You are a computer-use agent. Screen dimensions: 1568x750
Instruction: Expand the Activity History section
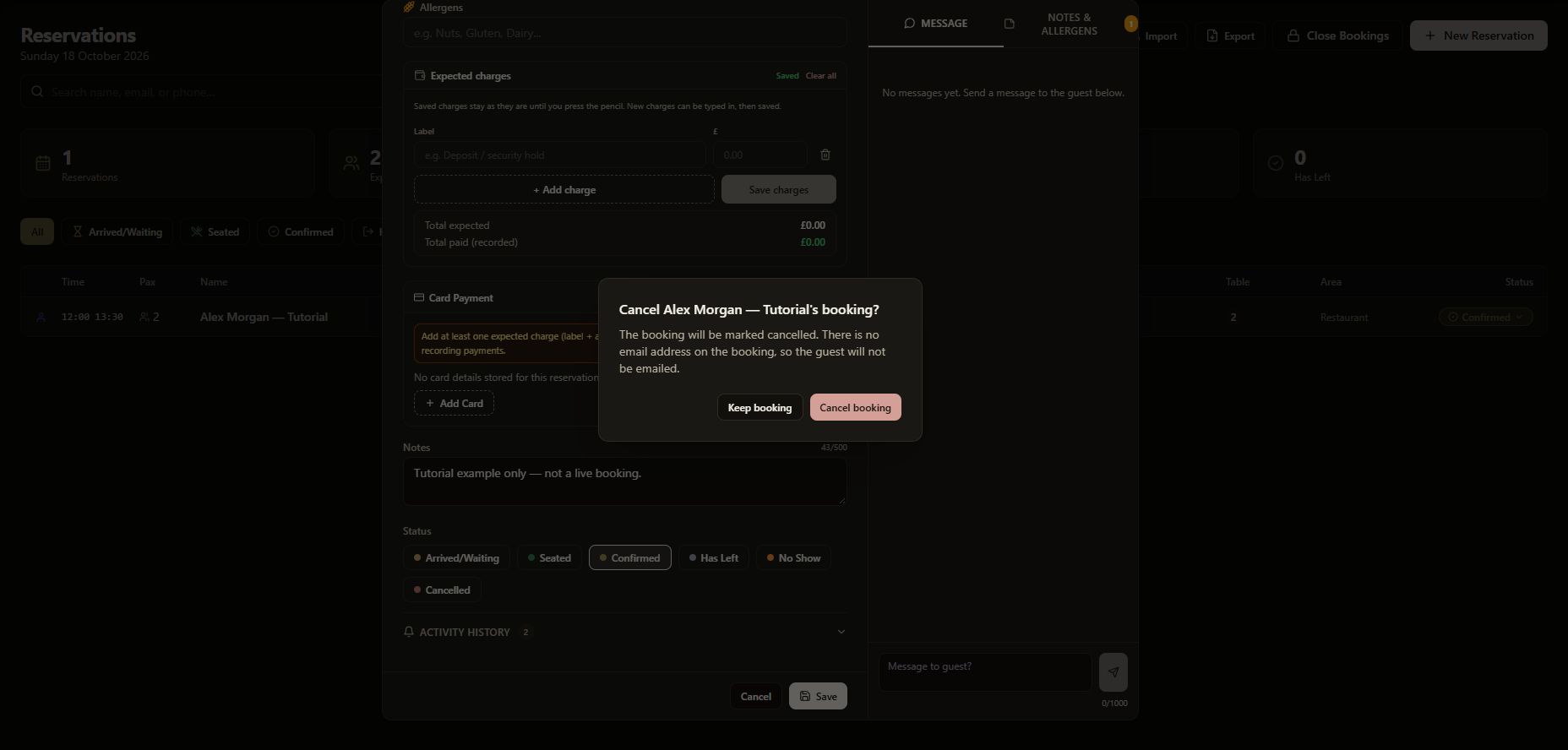pos(624,632)
